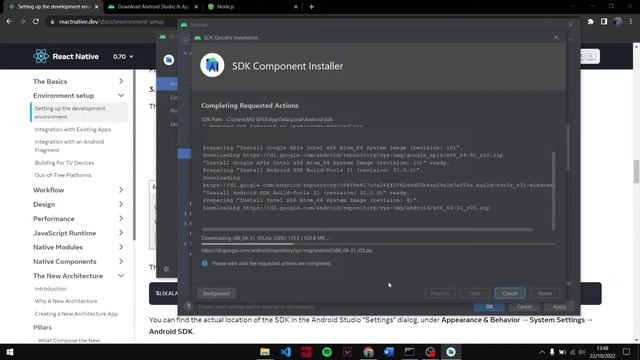Open Google Chrome from the taskbar

point(368,352)
